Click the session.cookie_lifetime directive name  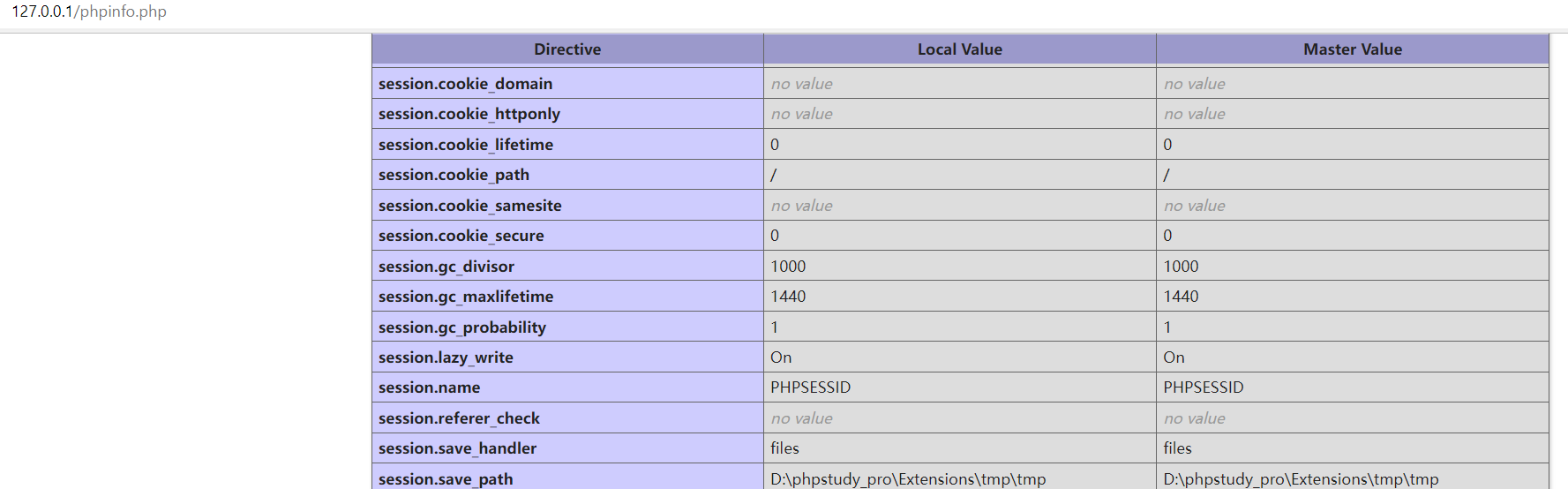click(465, 145)
